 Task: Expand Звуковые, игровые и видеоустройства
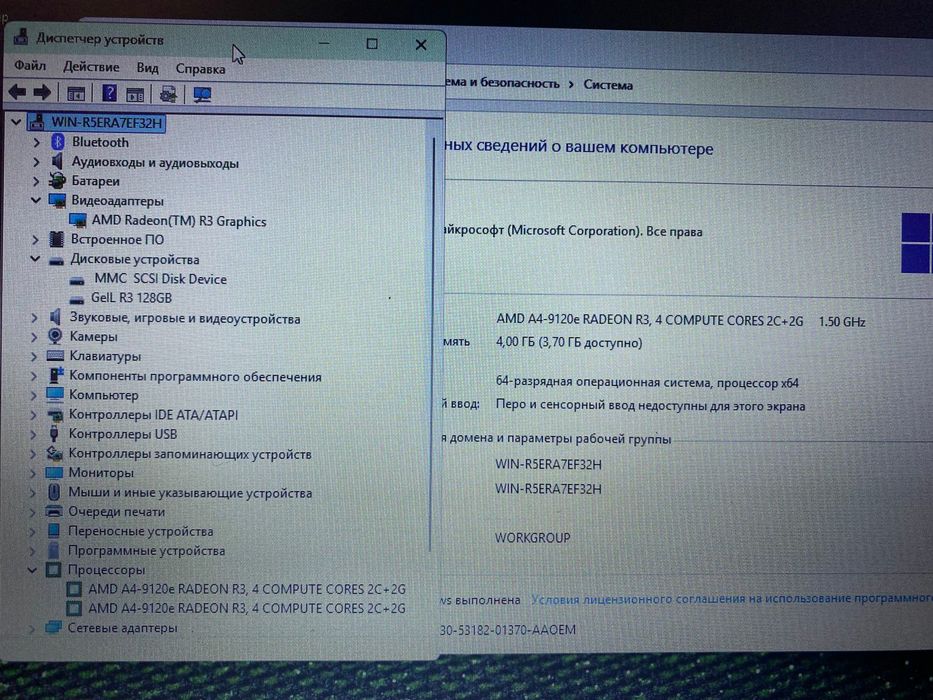point(35,318)
